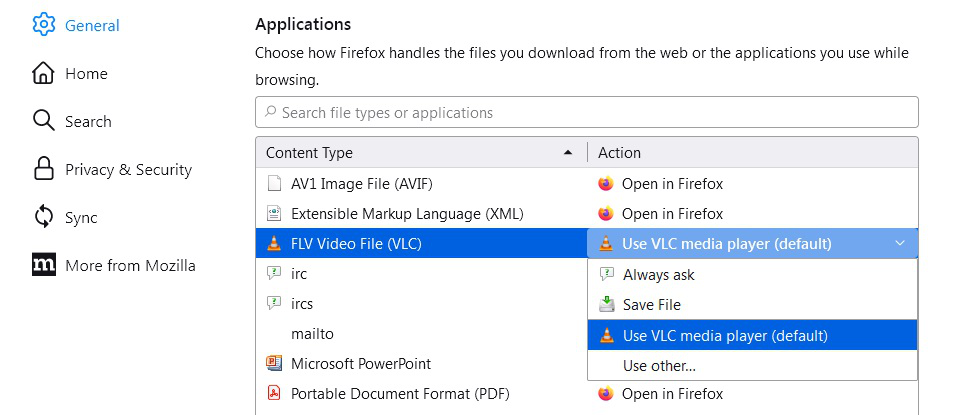Select the Microsoft PowerPoint row

pyautogui.click(x=421, y=363)
